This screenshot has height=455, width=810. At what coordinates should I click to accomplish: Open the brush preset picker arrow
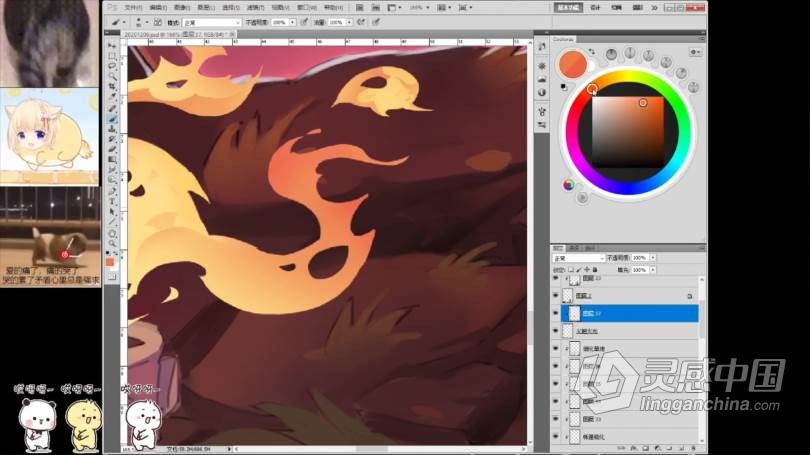point(147,23)
